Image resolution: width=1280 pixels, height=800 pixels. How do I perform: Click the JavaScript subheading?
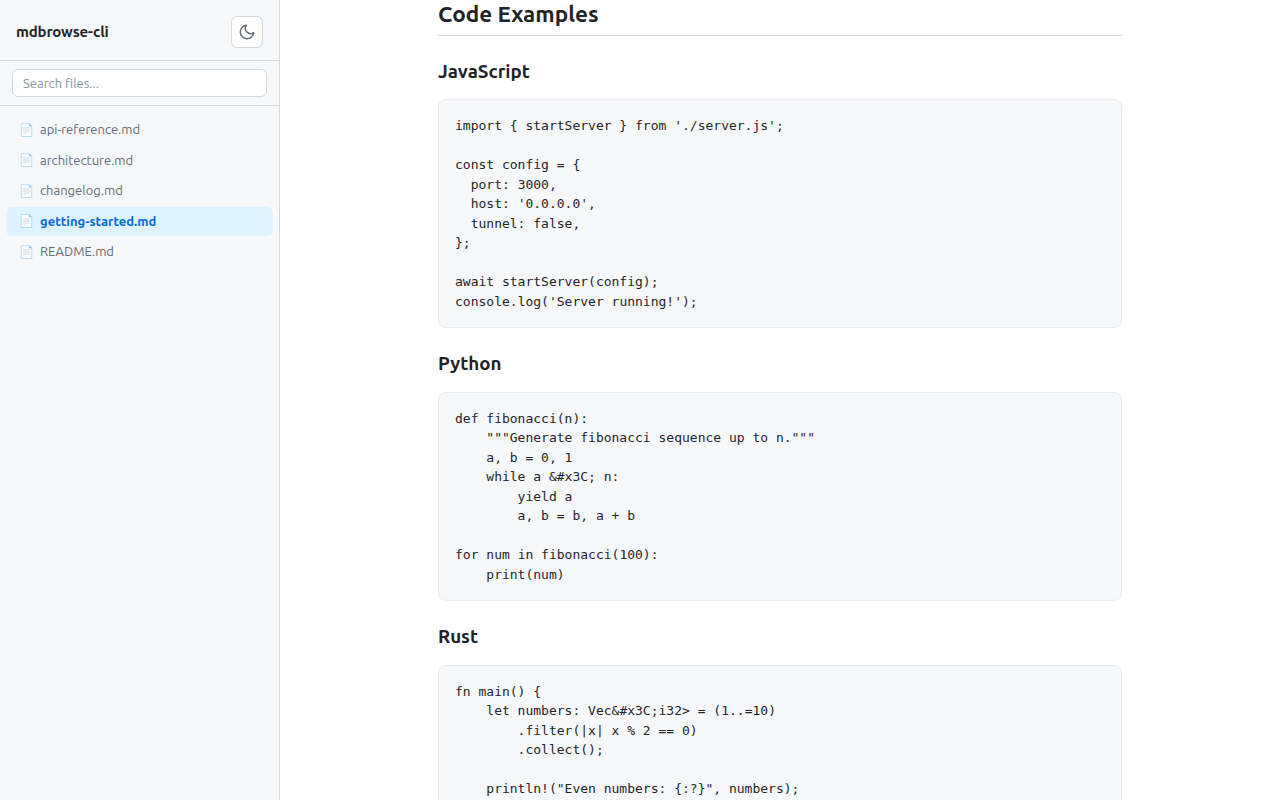tap(484, 72)
